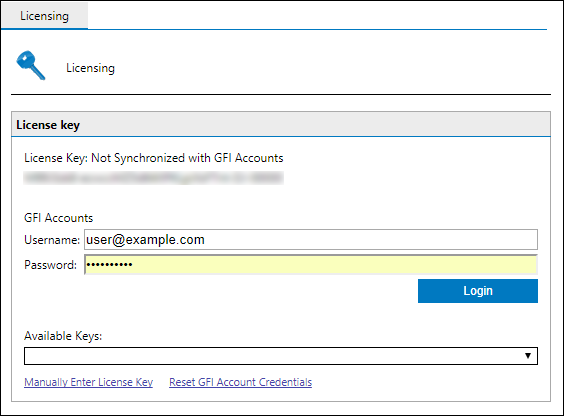Click the Available Keys: label
564x416 pixels.
(63, 336)
